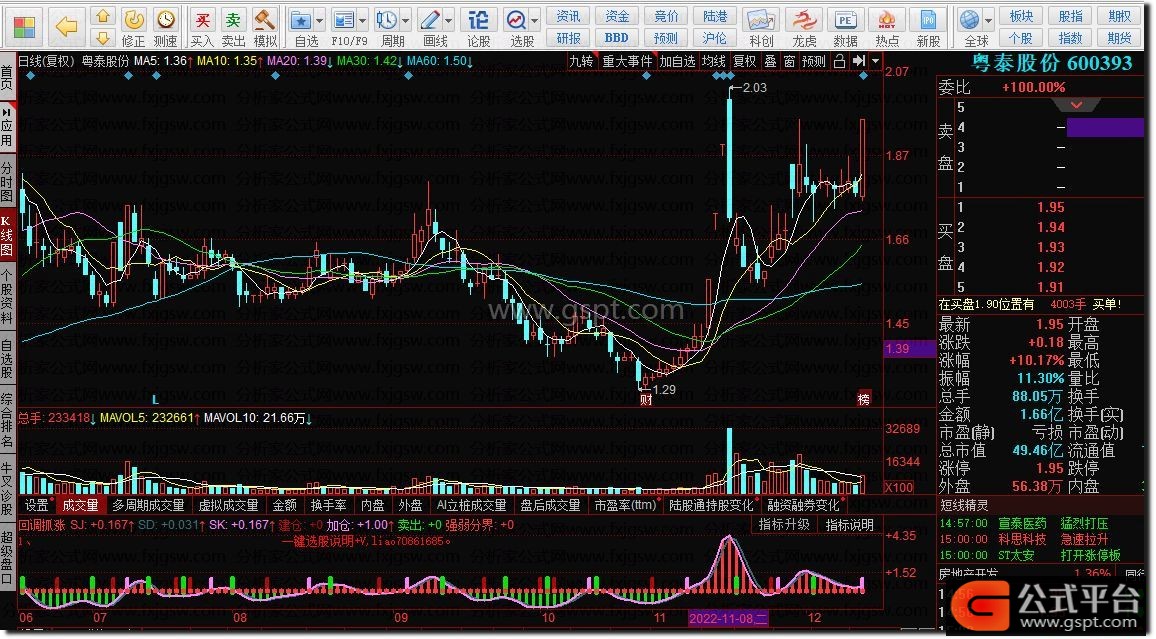The image size is (1156, 639).
Task: Expand the 选股 screener dropdown arrow
Action: point(535,21)
